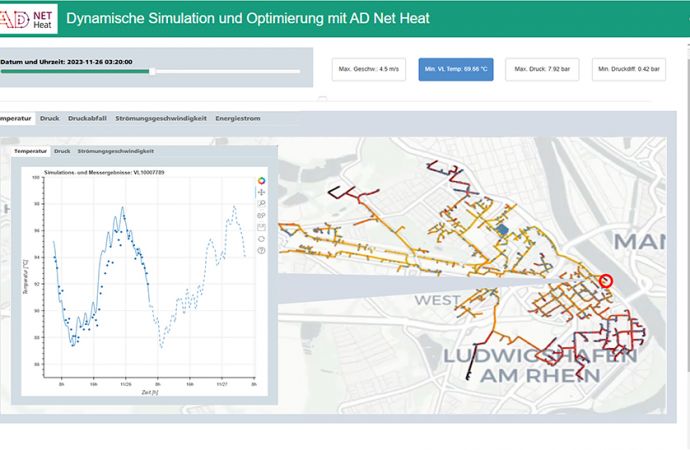Click the 11/26 tick label on the time axis
Viewport: 690px width, 450px height.
click(x=126, y=384)
